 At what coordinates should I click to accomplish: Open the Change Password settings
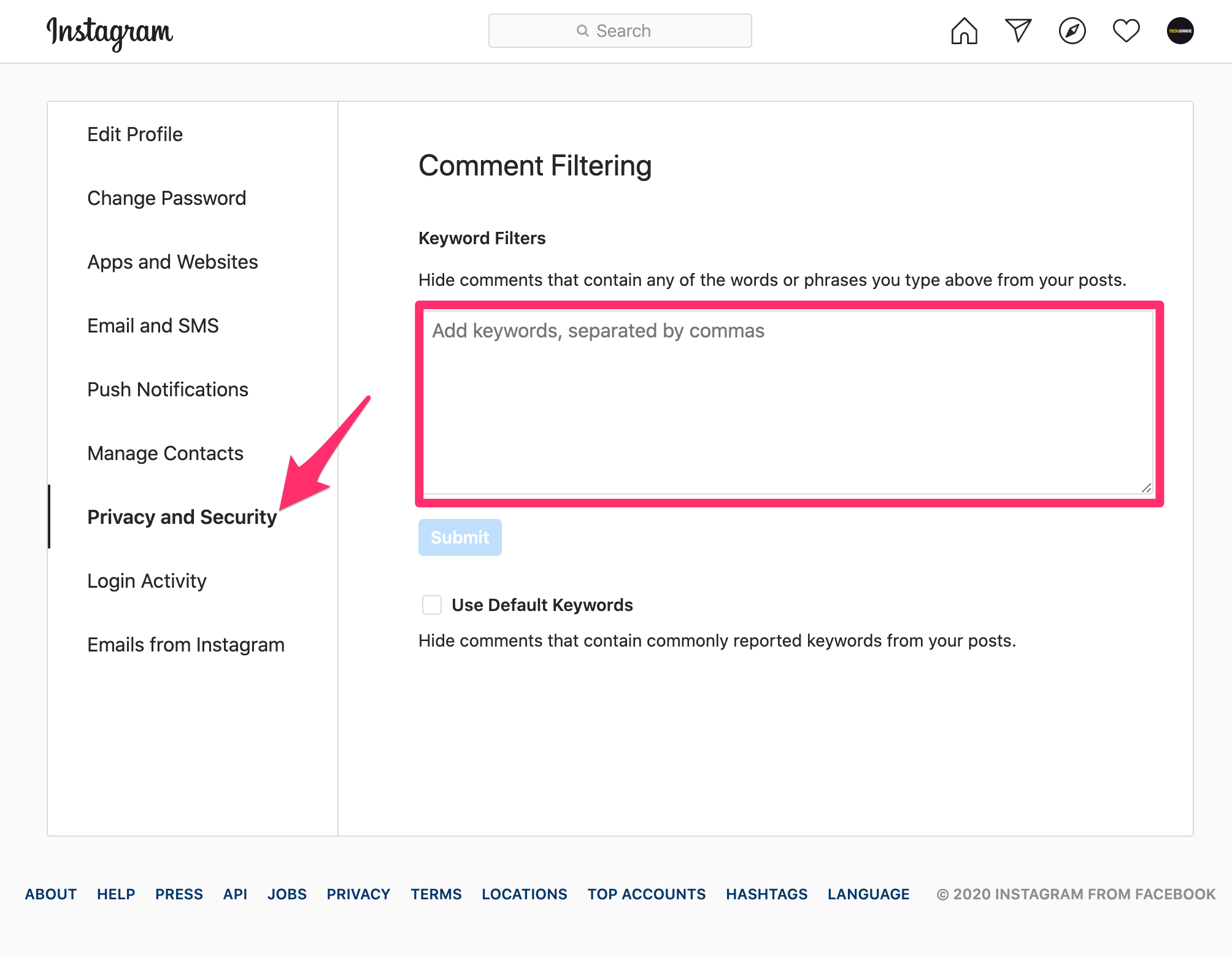tap(166, 198)
